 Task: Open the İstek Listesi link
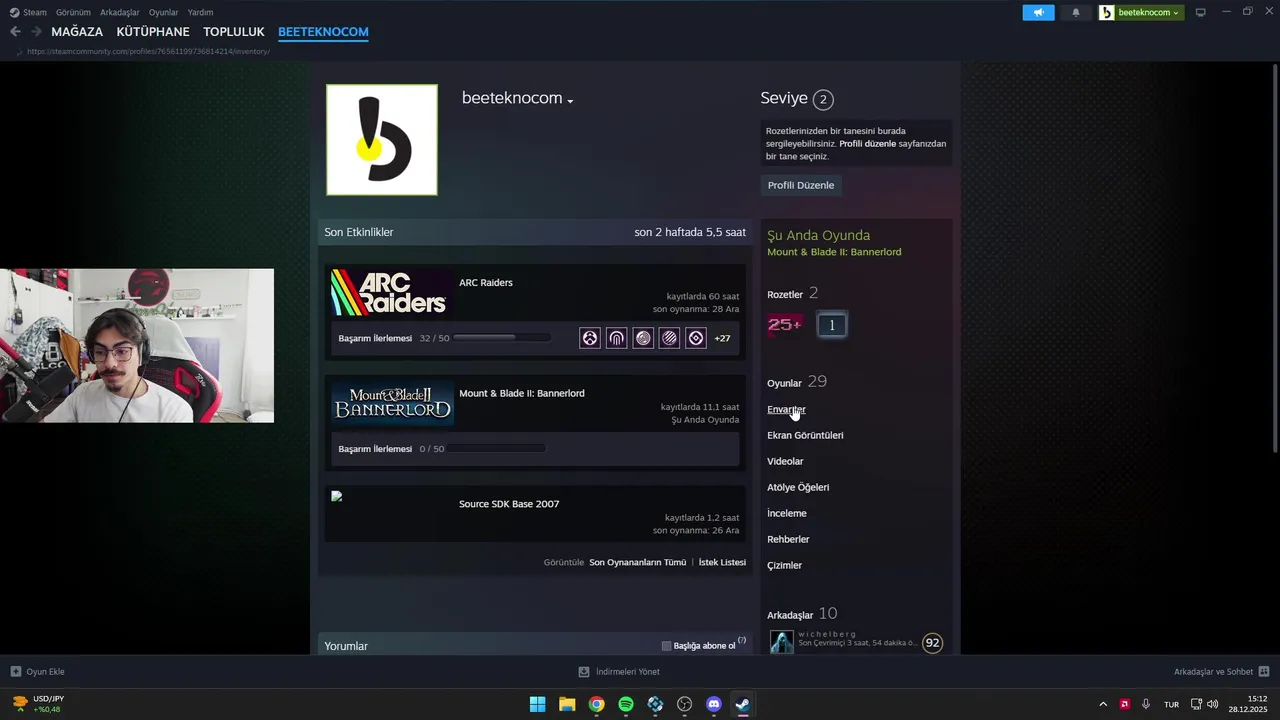(722, 562)
